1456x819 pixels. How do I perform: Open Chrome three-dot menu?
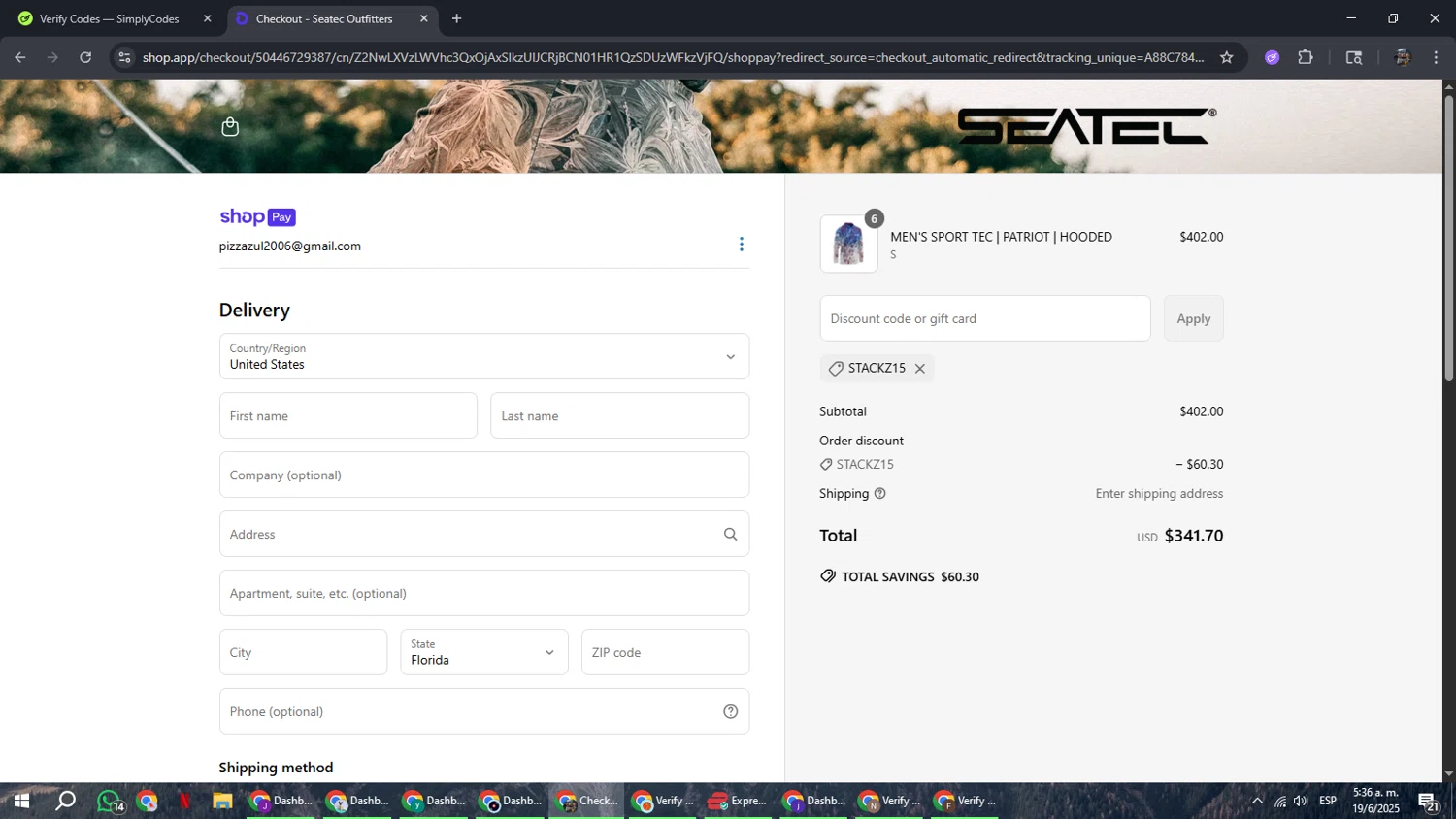pyautogui.click(x=1436, y=57)
